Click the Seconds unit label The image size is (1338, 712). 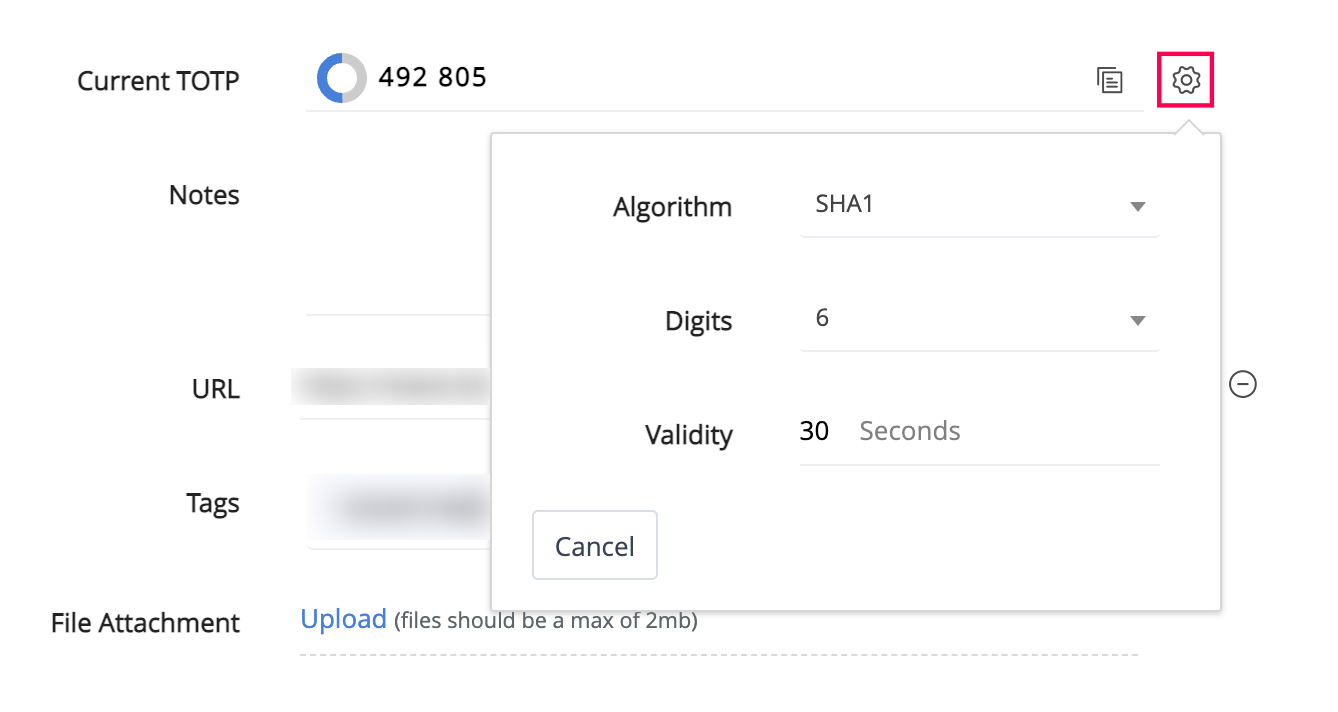coord(909,431)
